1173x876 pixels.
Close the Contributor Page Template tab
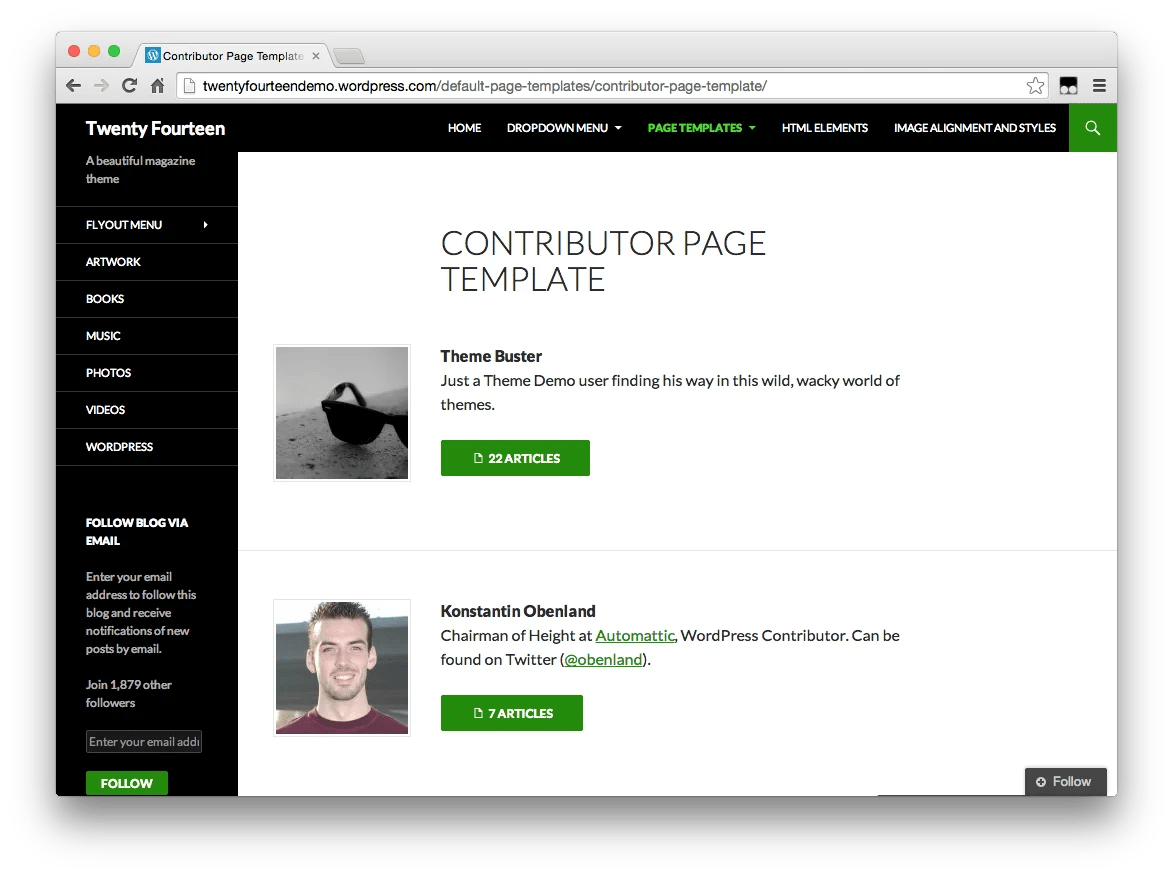coord(316,56)
